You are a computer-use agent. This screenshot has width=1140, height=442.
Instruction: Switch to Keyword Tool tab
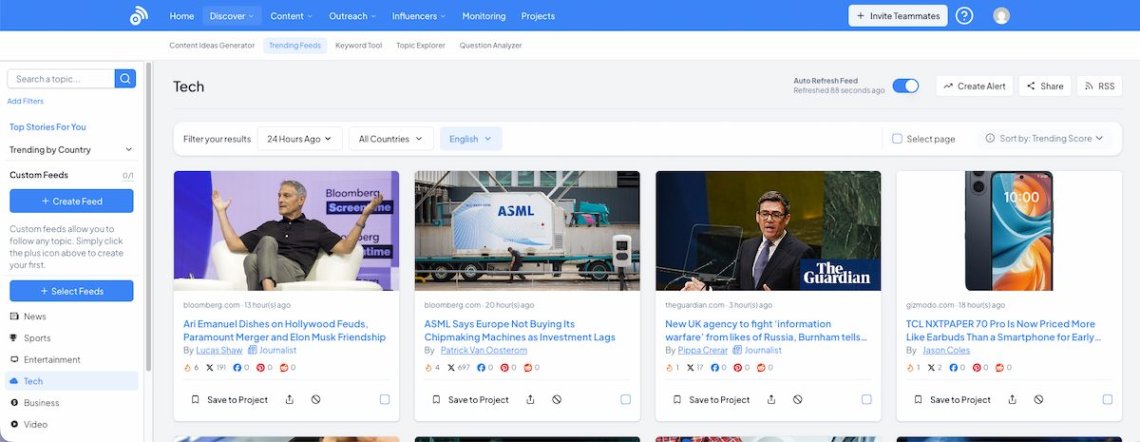pyautogui.click(x=358, y=45)
